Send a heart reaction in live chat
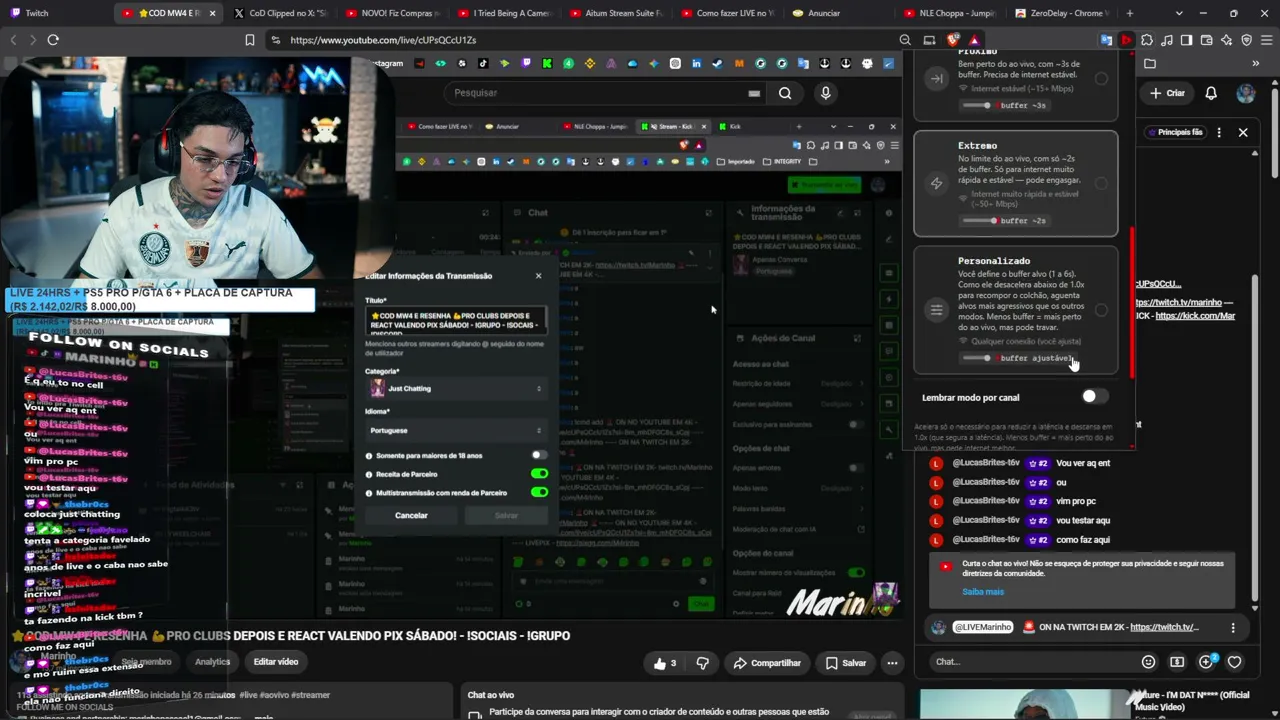Screen dimensions: 1280x720 [1235, 662]
